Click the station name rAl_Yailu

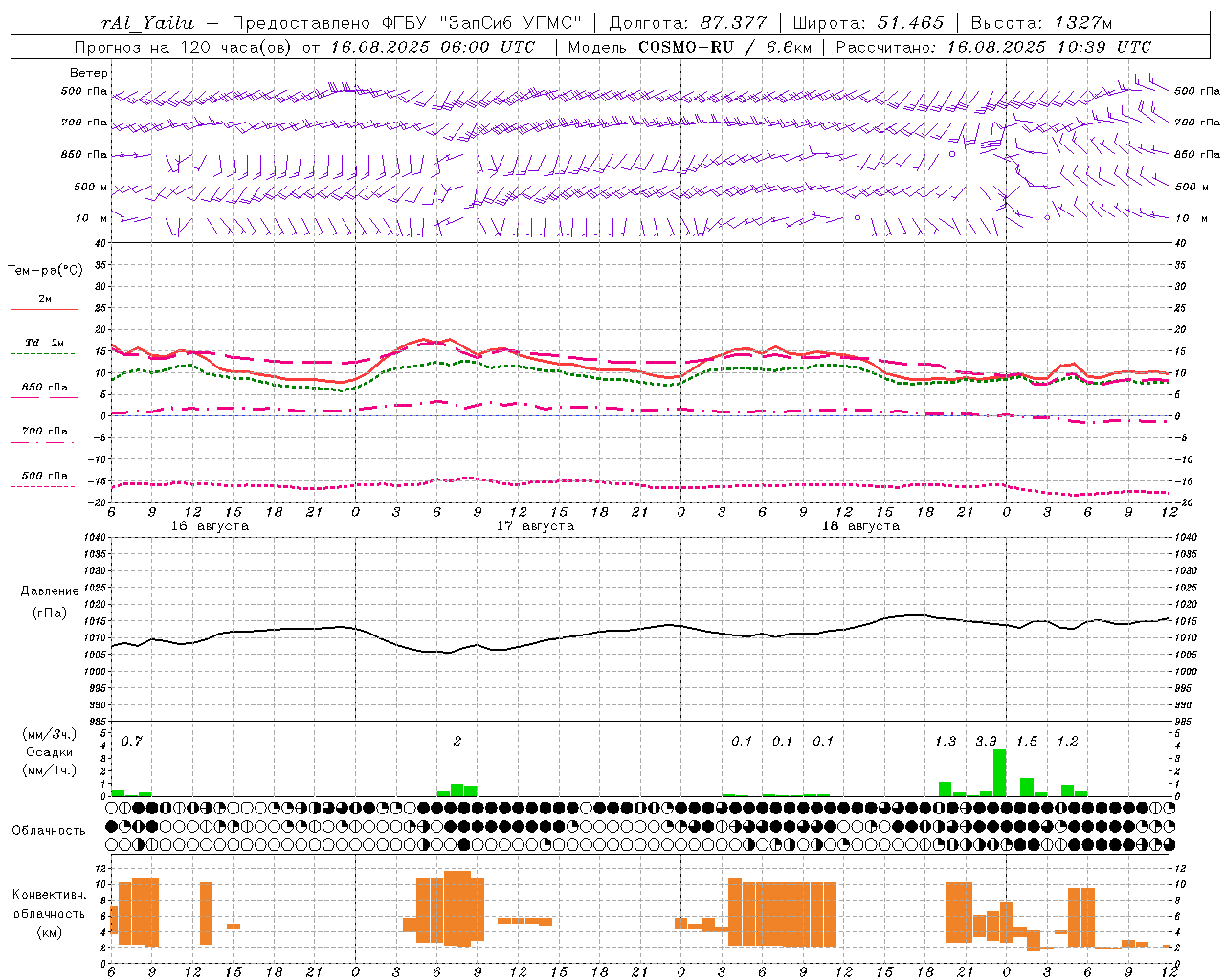148,23
